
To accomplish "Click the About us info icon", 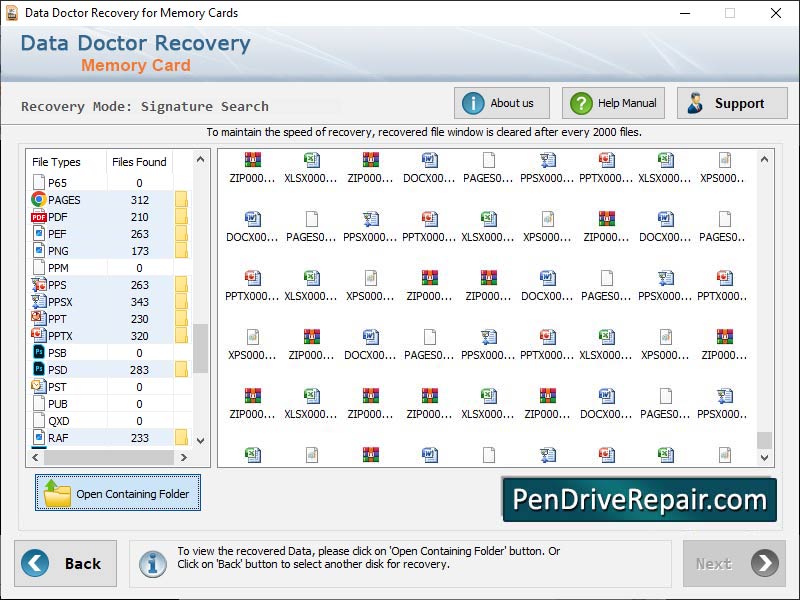I will coord(473,102).
